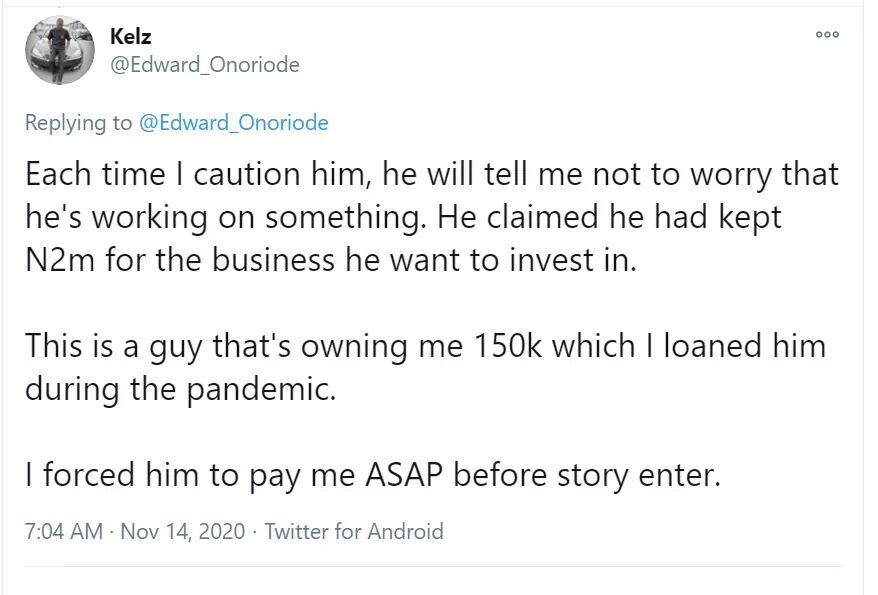Click the phrase "before story enter"
Screen dimensions: 878x595
pos(586,475)
